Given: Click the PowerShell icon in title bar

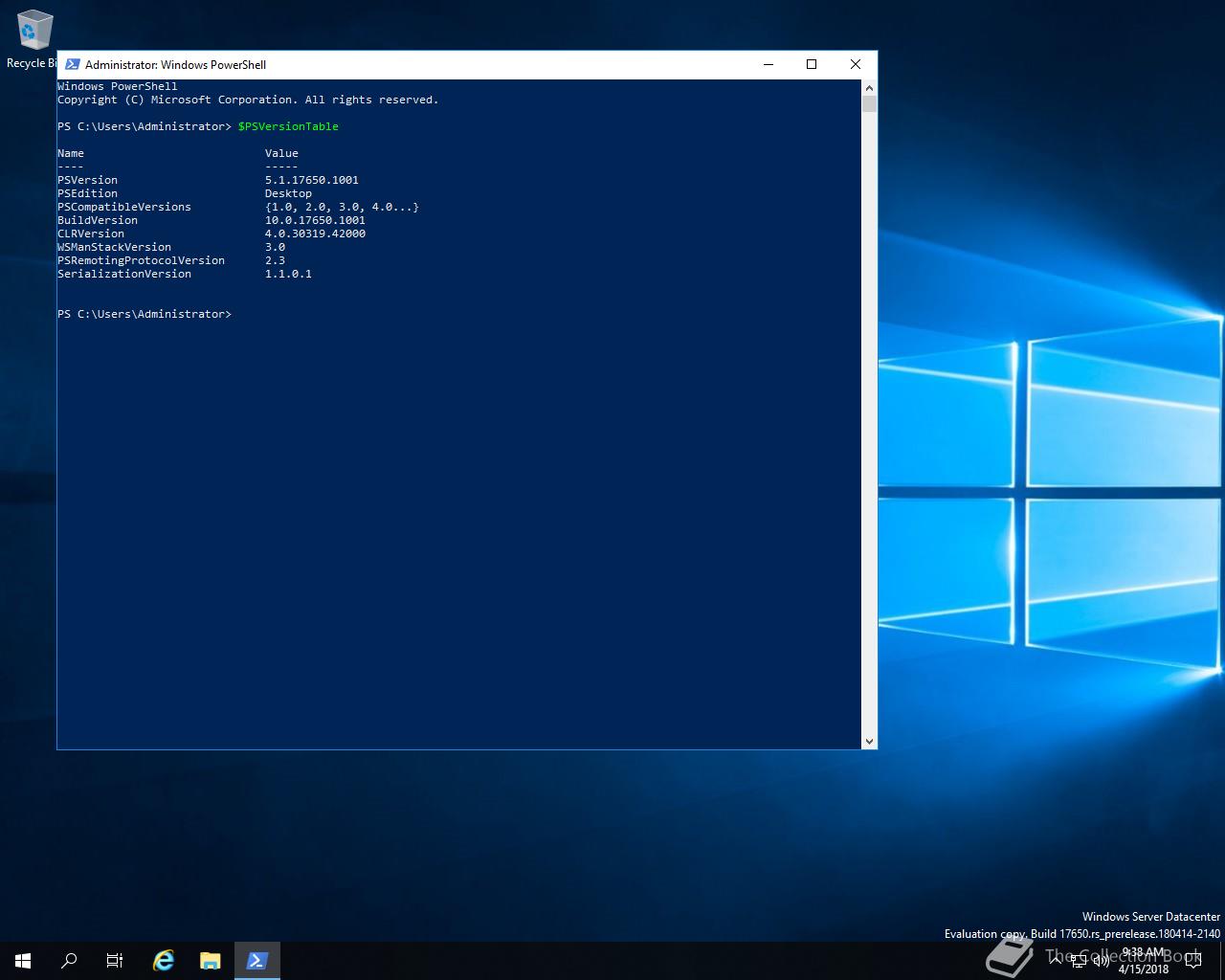Looking at the screenshot, I should tap(72, 64).
